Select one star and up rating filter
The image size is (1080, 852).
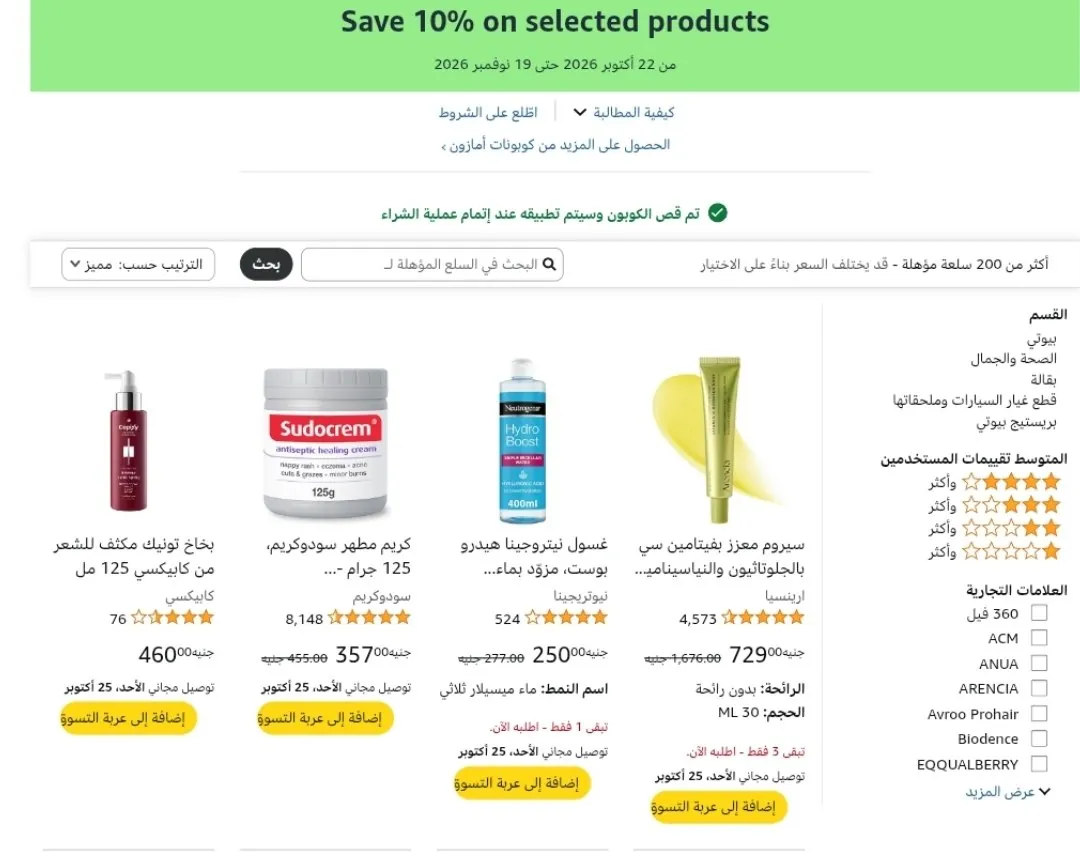[995, 552]
